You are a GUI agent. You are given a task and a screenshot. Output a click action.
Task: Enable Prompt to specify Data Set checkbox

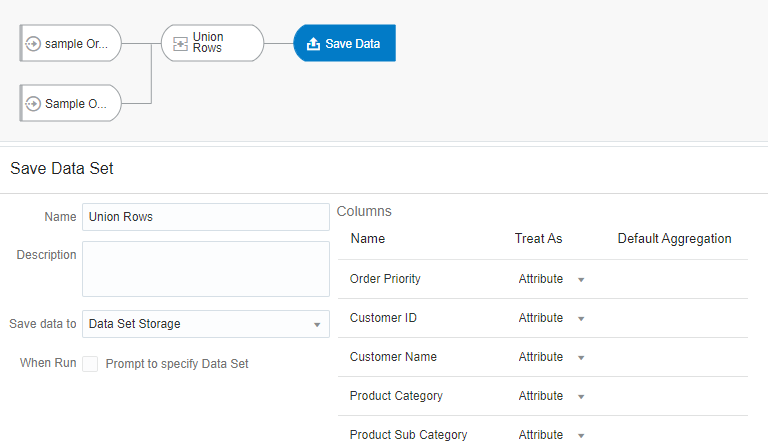pyautogui.click(x=90, y=364)
